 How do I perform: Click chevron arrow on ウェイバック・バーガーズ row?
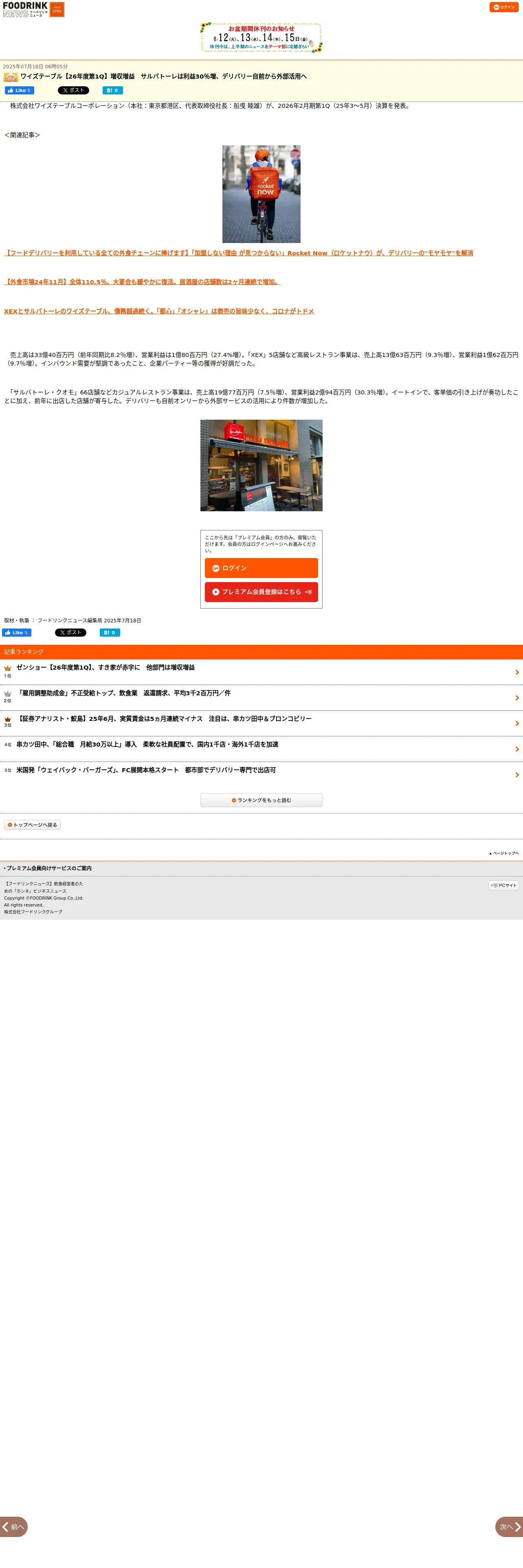click(x=517, y=775)
